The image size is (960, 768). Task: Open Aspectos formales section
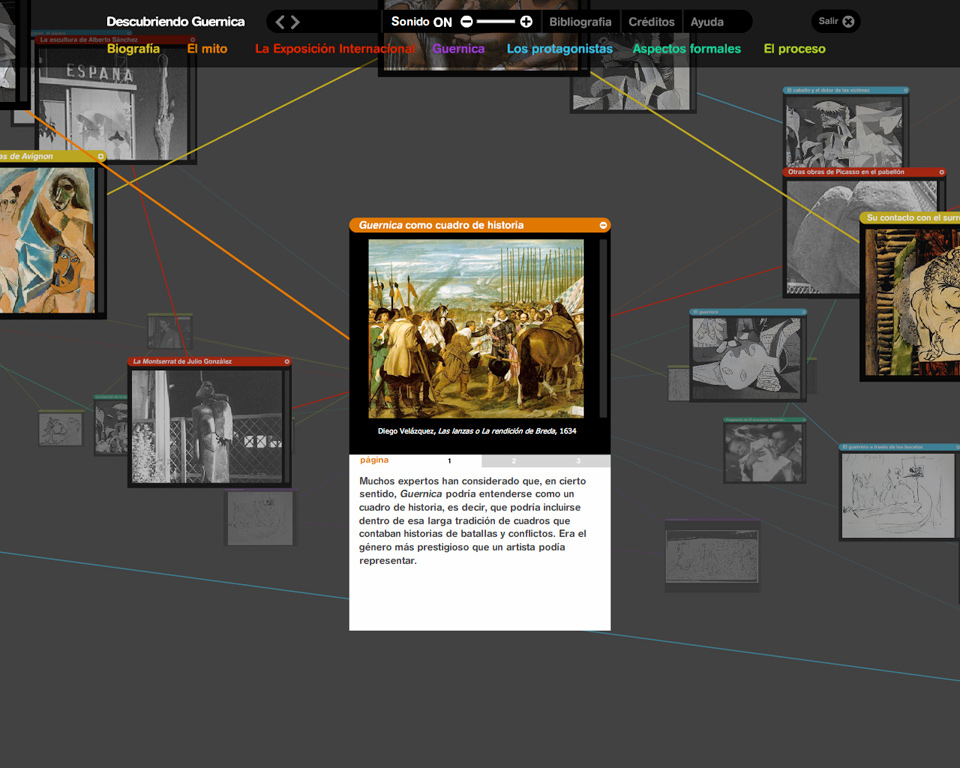[686, 48]
